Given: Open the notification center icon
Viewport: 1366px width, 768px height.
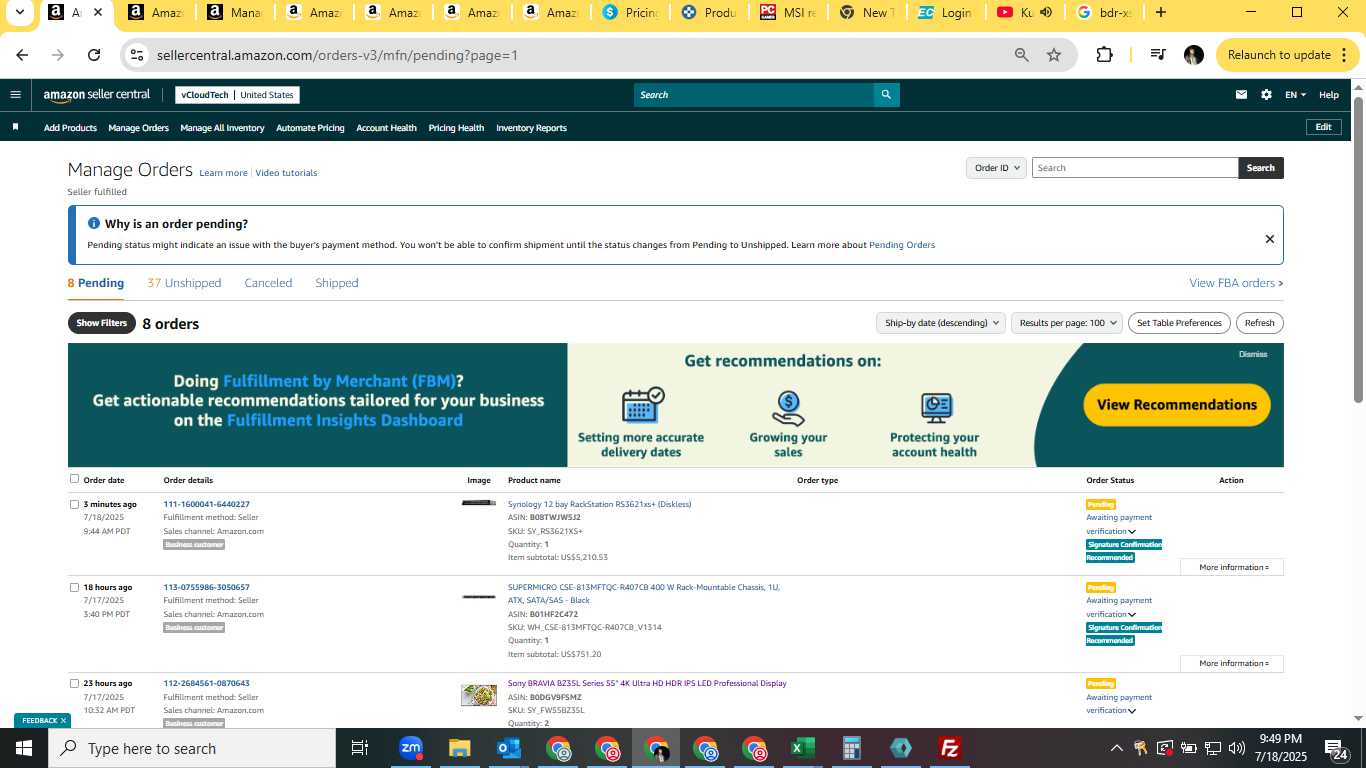Looking at the screenshot, I should pyautogui.click(x=1336, y=749).
